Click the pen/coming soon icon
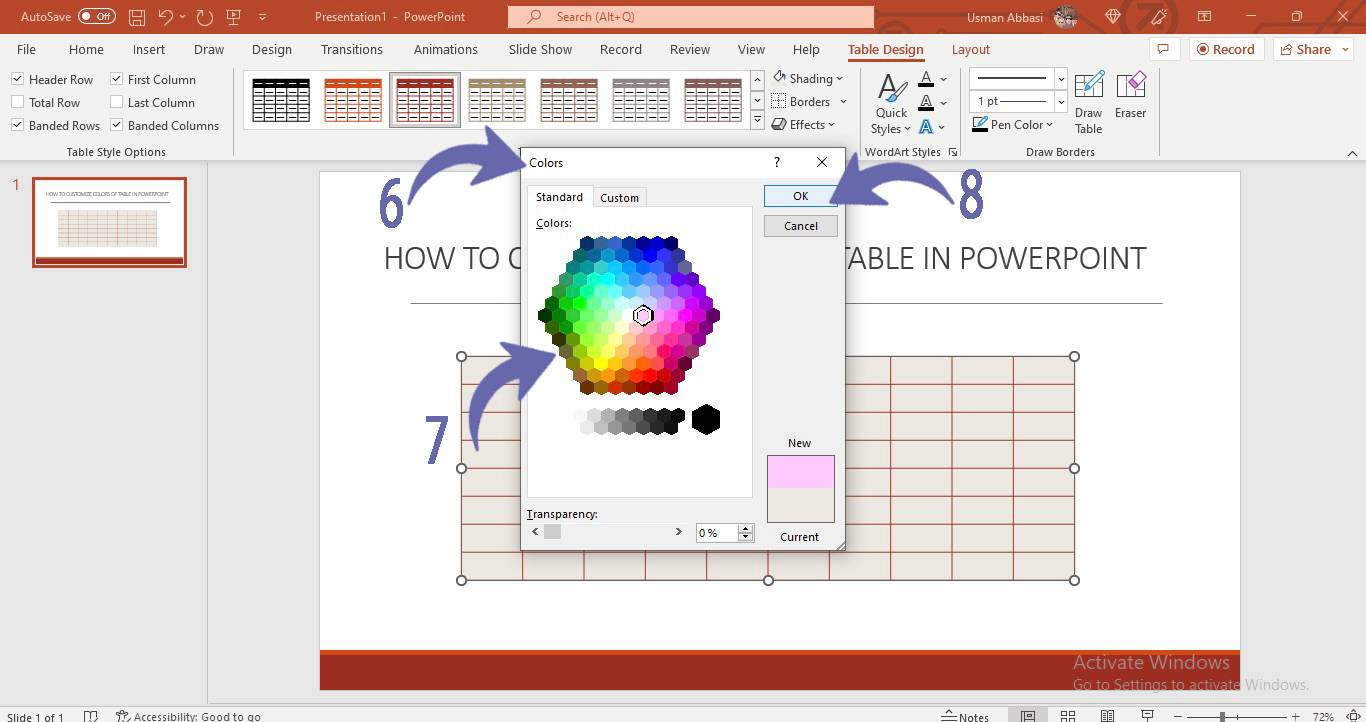This screenshot has width=1366, height=722. point(1159,17)
